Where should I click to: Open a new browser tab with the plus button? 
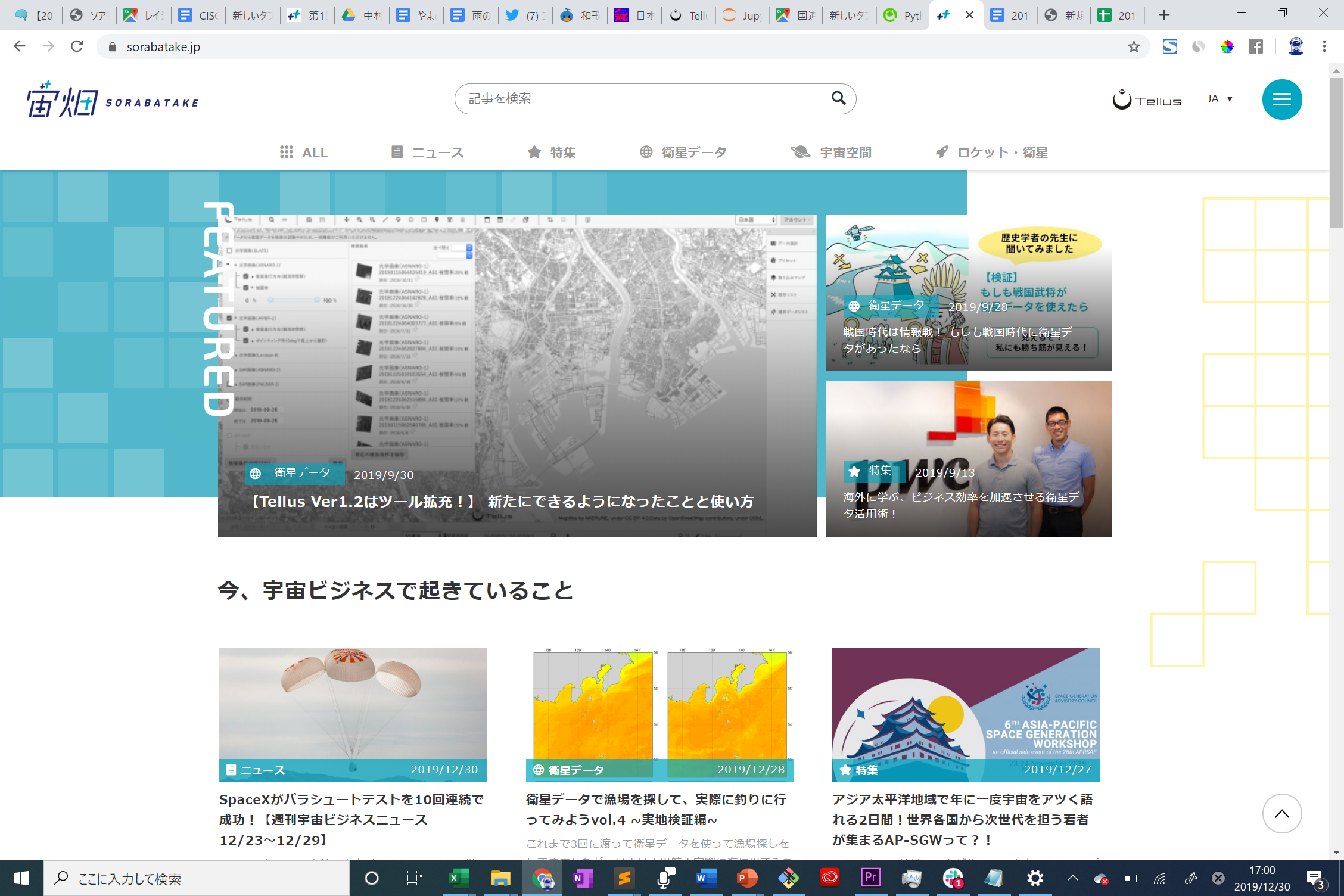[x=1164, y=15]
